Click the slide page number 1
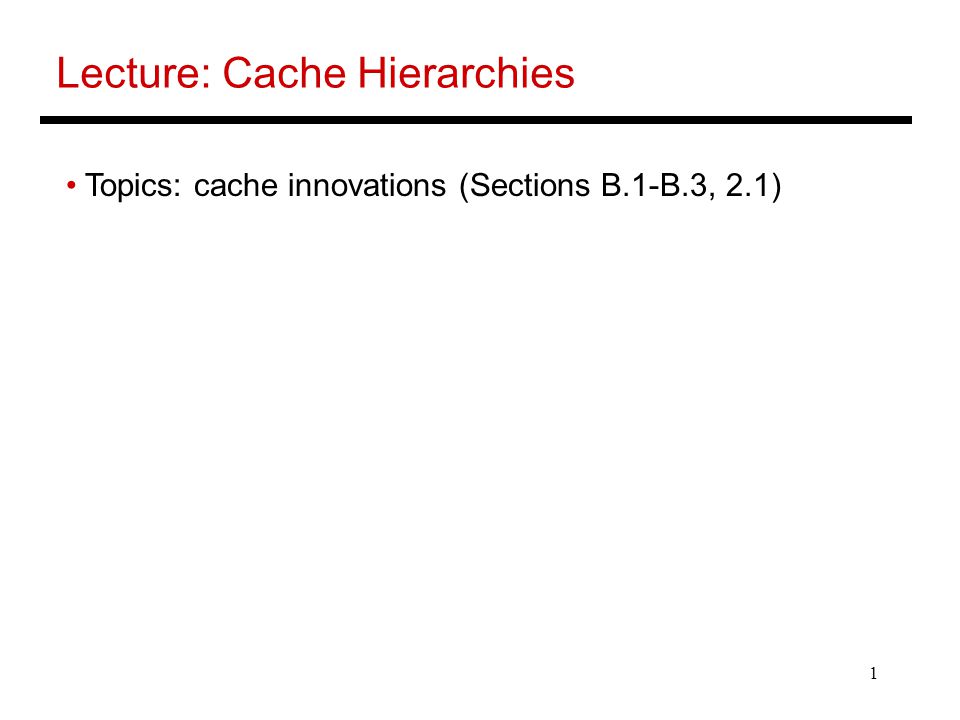The height and width of the screenshot is (720, 960). (873, 673)
